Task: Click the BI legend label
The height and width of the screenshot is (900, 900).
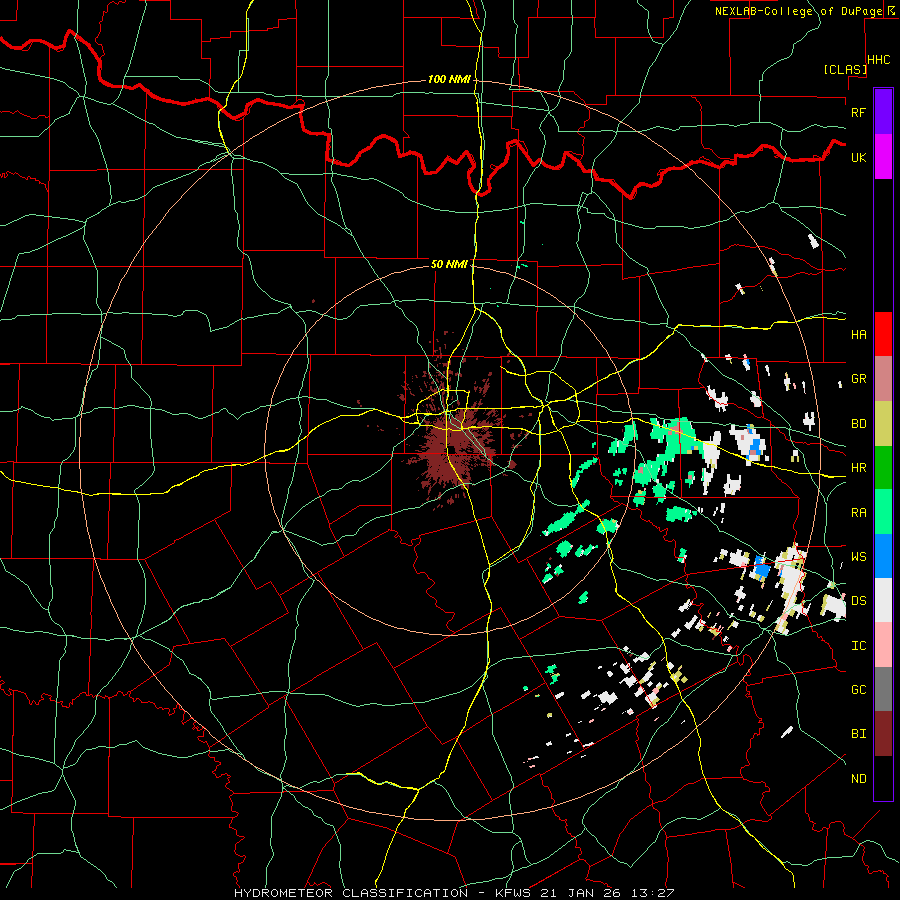Action: tap(858, 734)
